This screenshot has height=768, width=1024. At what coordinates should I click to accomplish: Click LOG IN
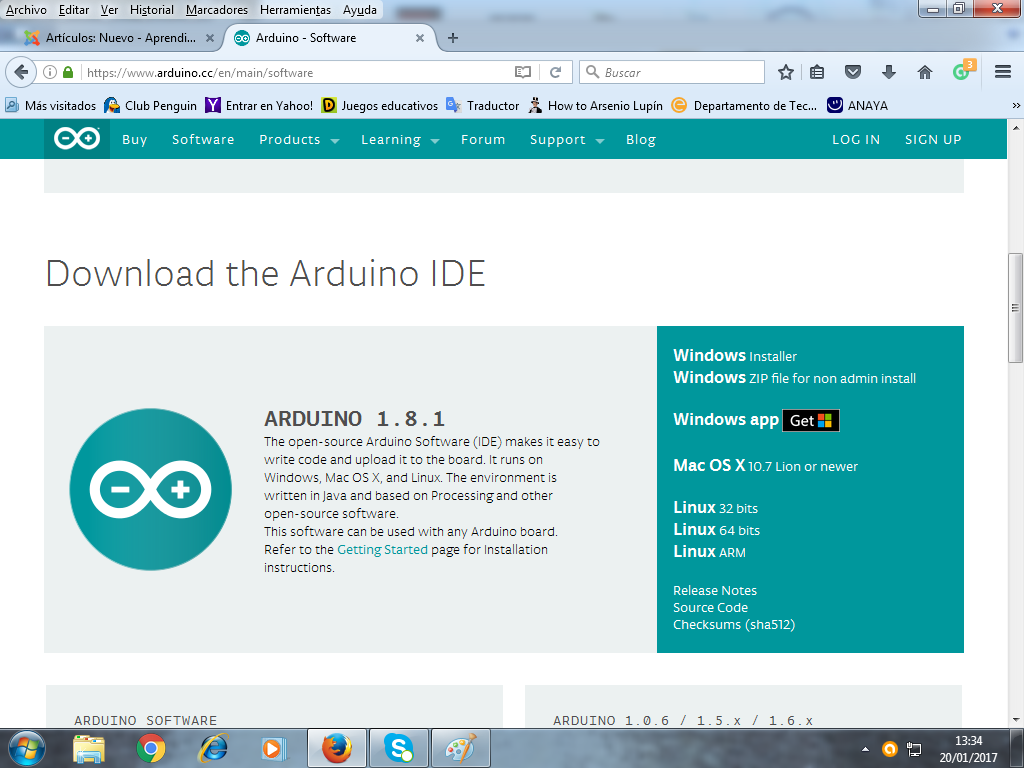pyautogui.click(x=856, y=140)
